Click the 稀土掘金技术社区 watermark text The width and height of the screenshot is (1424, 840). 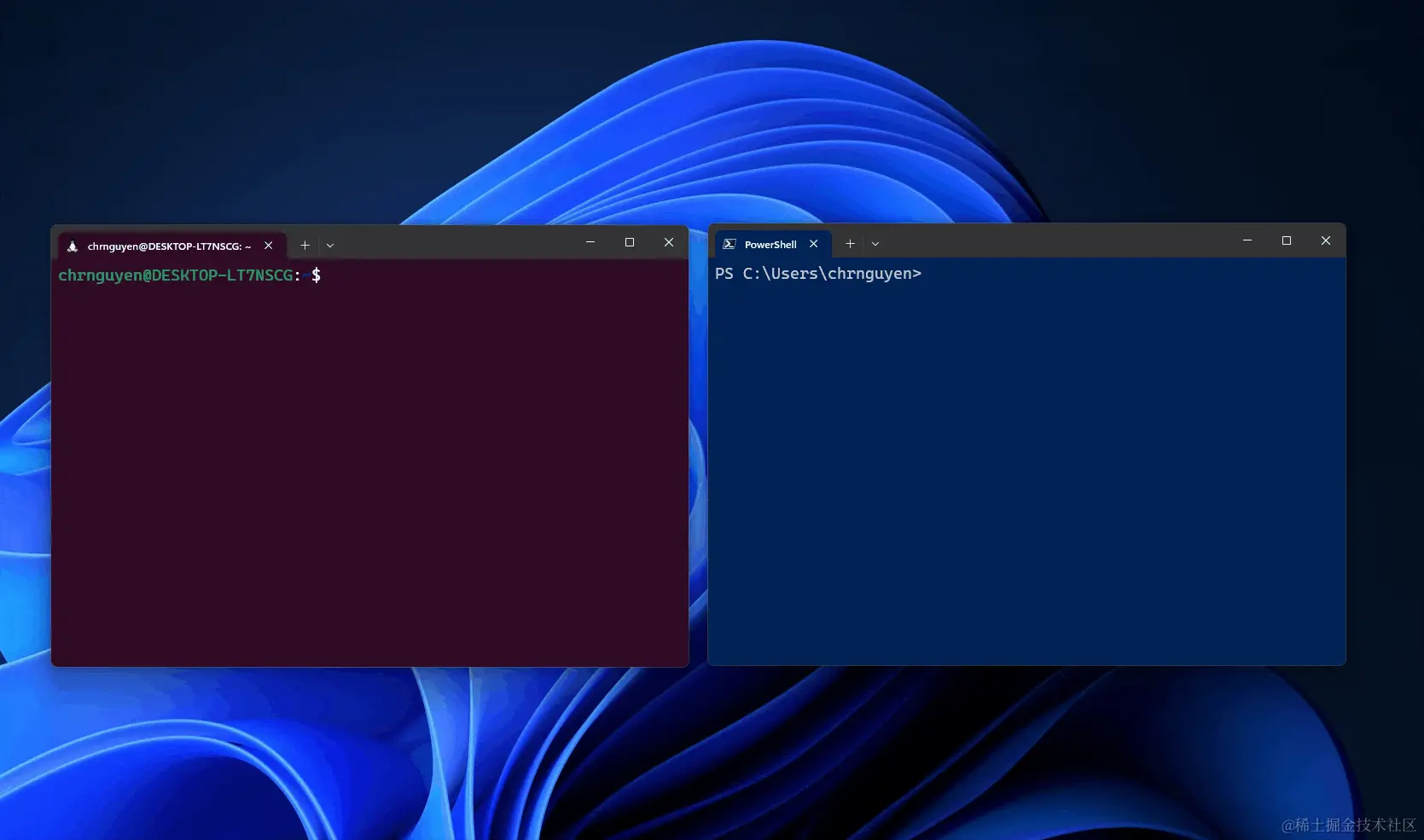(1348, 826)
